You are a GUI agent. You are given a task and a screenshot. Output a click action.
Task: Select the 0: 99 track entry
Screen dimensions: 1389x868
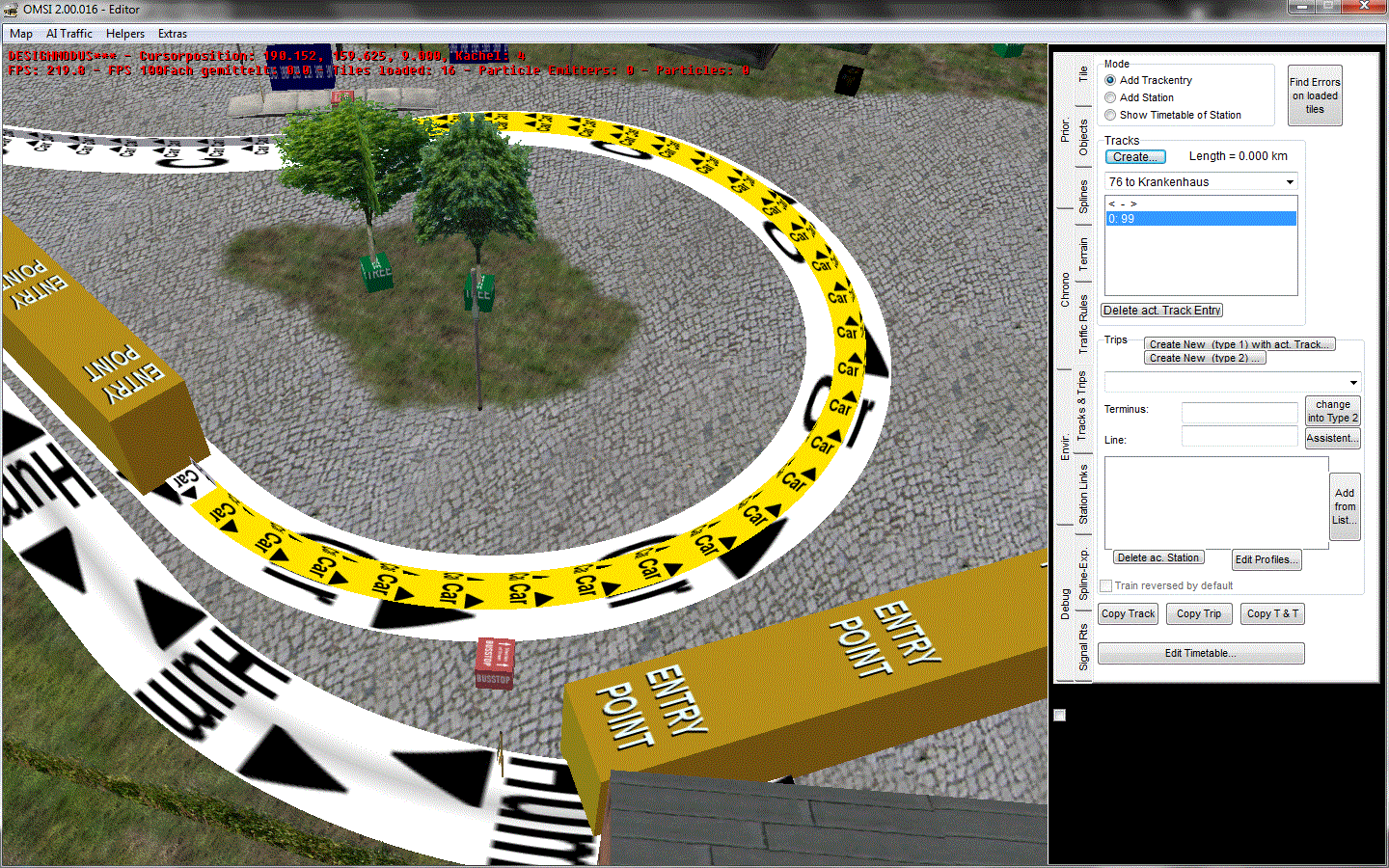(x=1200, y=219)
